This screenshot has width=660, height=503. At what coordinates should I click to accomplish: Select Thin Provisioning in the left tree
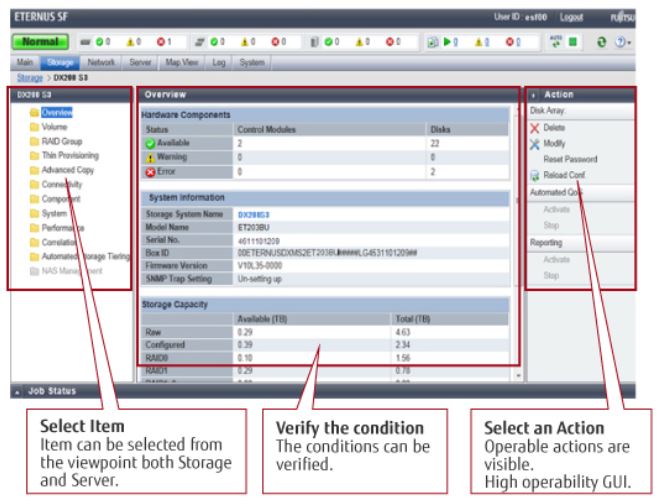click(70, 155)
